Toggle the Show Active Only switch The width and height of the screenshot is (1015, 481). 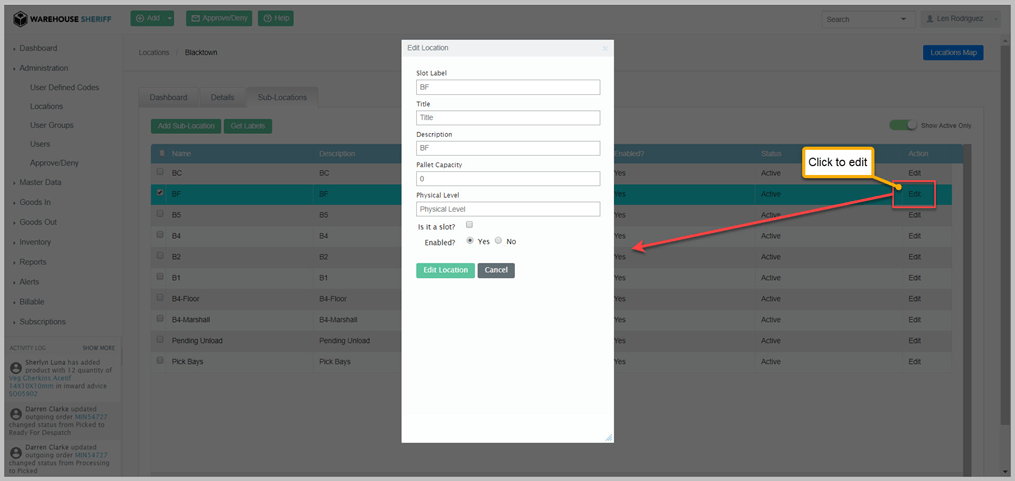tap(903, 125)
